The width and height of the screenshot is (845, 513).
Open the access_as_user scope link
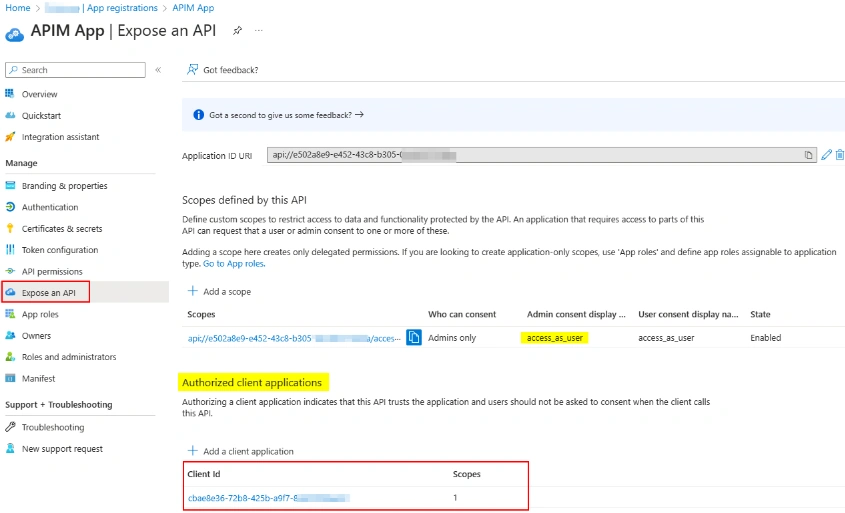click(294, 338)
